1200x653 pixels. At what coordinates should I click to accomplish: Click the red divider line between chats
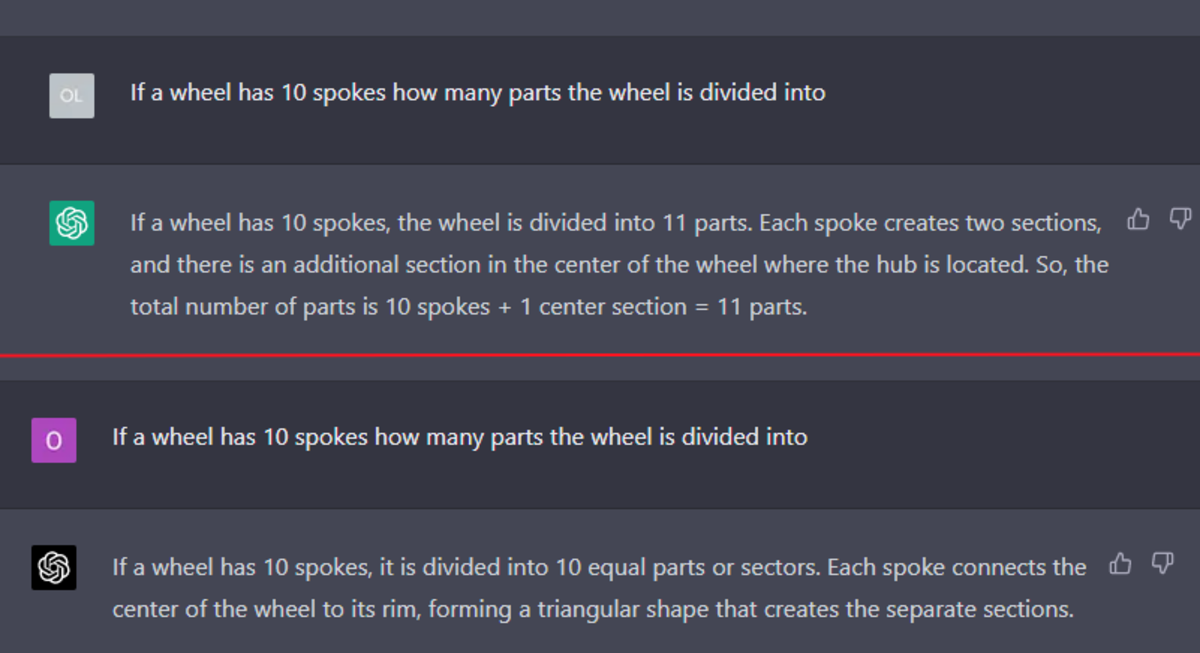point(600,354)
